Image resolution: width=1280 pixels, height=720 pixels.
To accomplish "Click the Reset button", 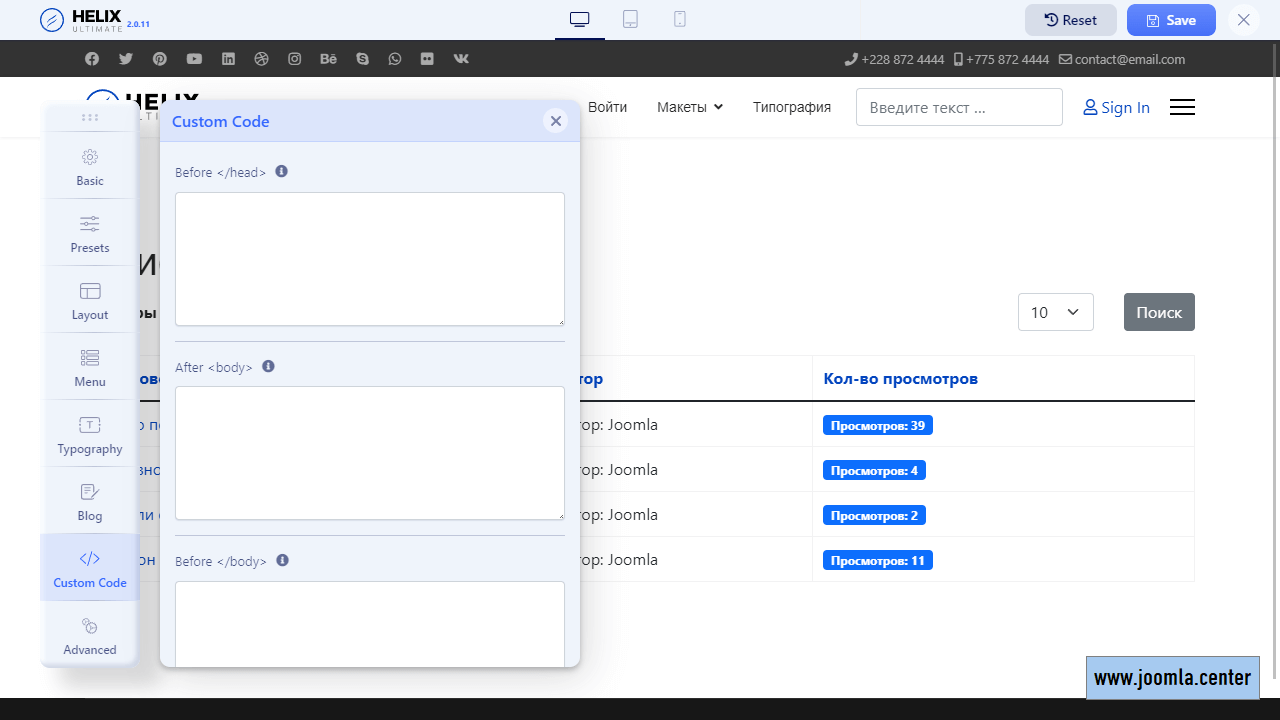I will (x=1070, y=20).
